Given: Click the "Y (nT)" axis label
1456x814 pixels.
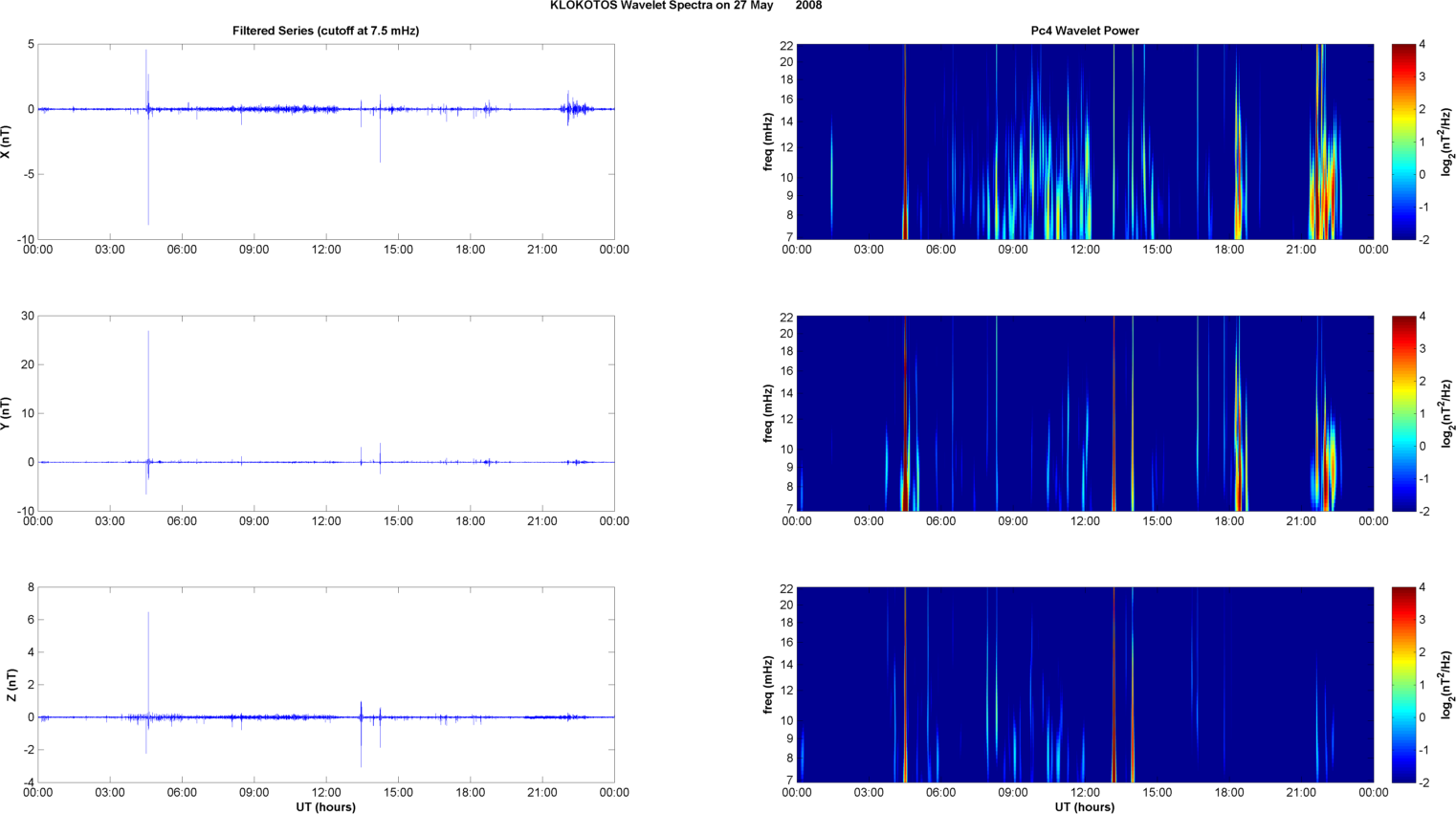Looking at the screenshot, I should pyautogui.click(x=7, y=413).
